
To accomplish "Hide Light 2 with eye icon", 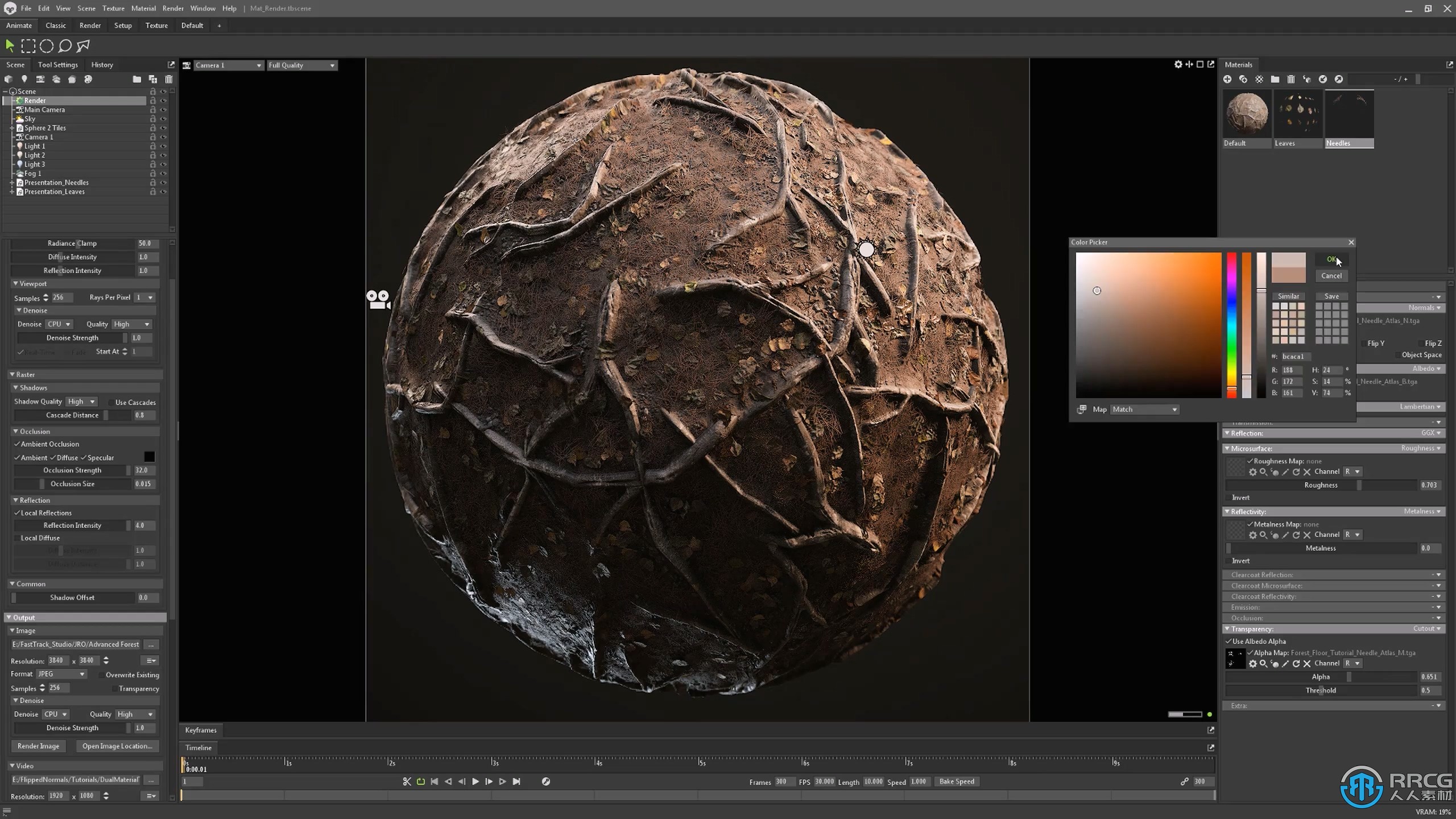I will click(163, 155).
